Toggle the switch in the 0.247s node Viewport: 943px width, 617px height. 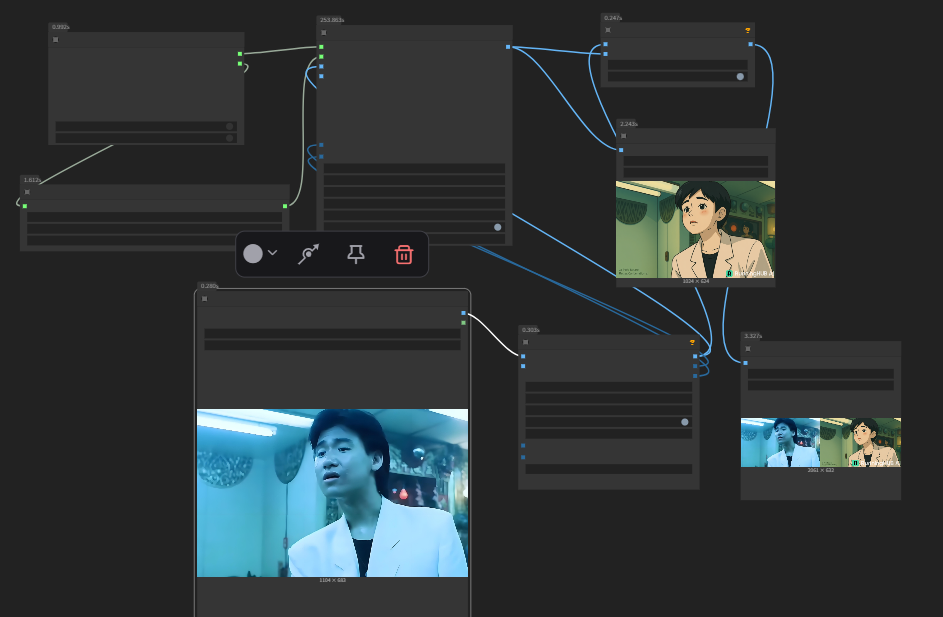tap(740, 76)
